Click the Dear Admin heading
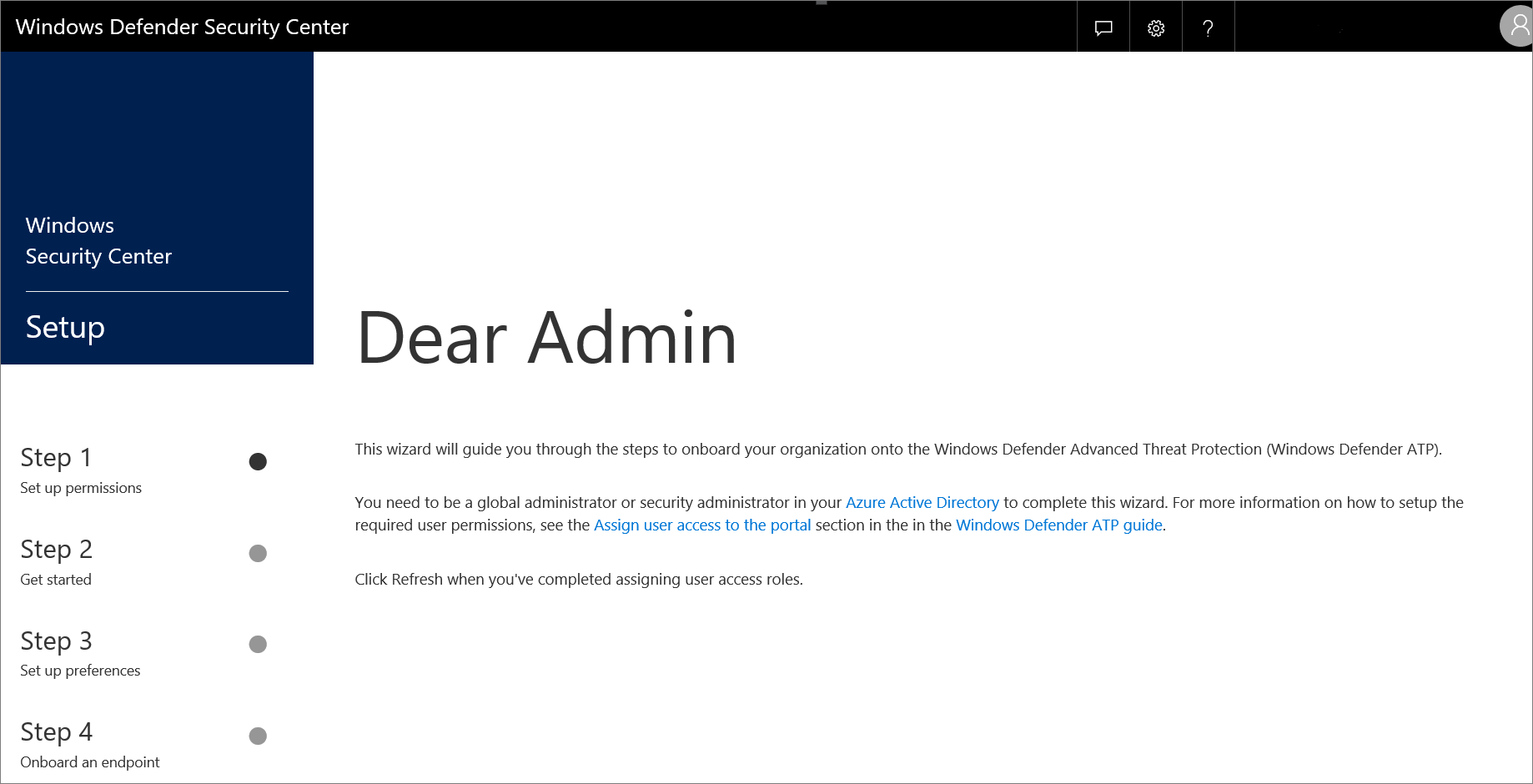The image size is (1533, 784). coord(546,338)
